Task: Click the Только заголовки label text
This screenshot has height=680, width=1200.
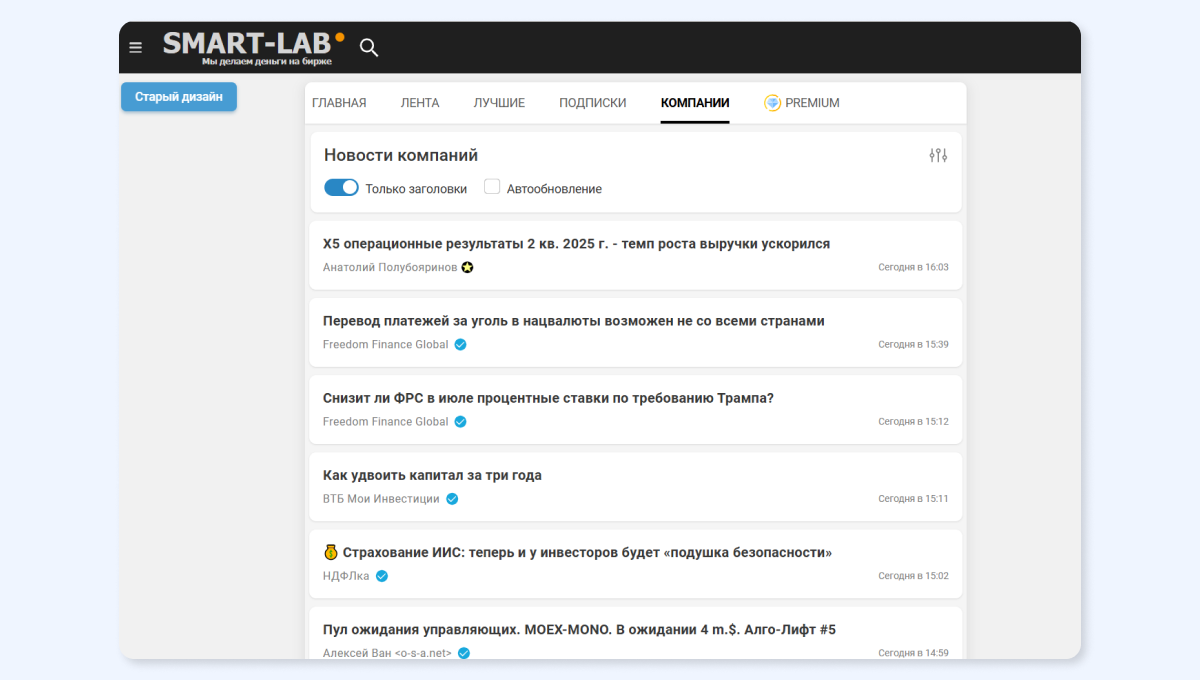Action: [416, 189]
